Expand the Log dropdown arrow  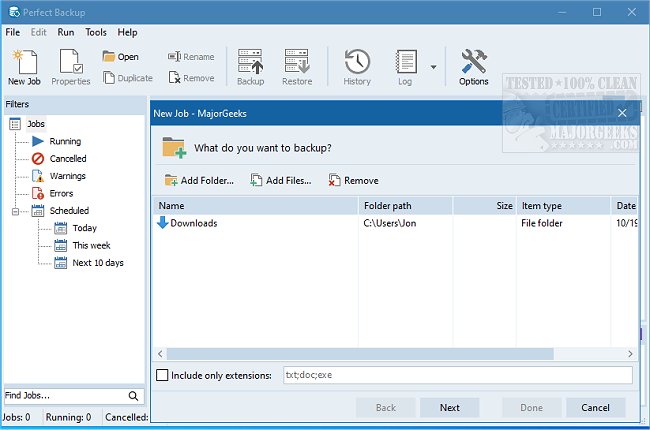click(x=433, y=67)
